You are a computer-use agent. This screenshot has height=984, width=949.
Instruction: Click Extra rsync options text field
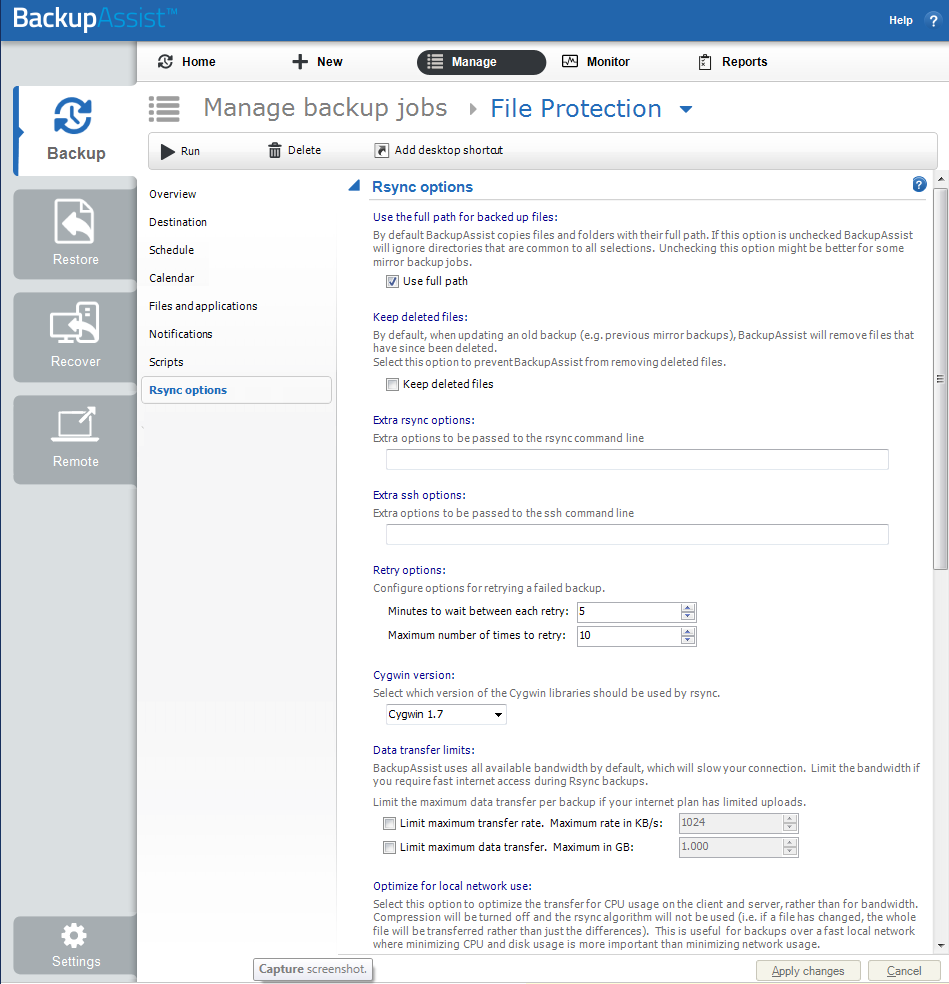point(637,459)
